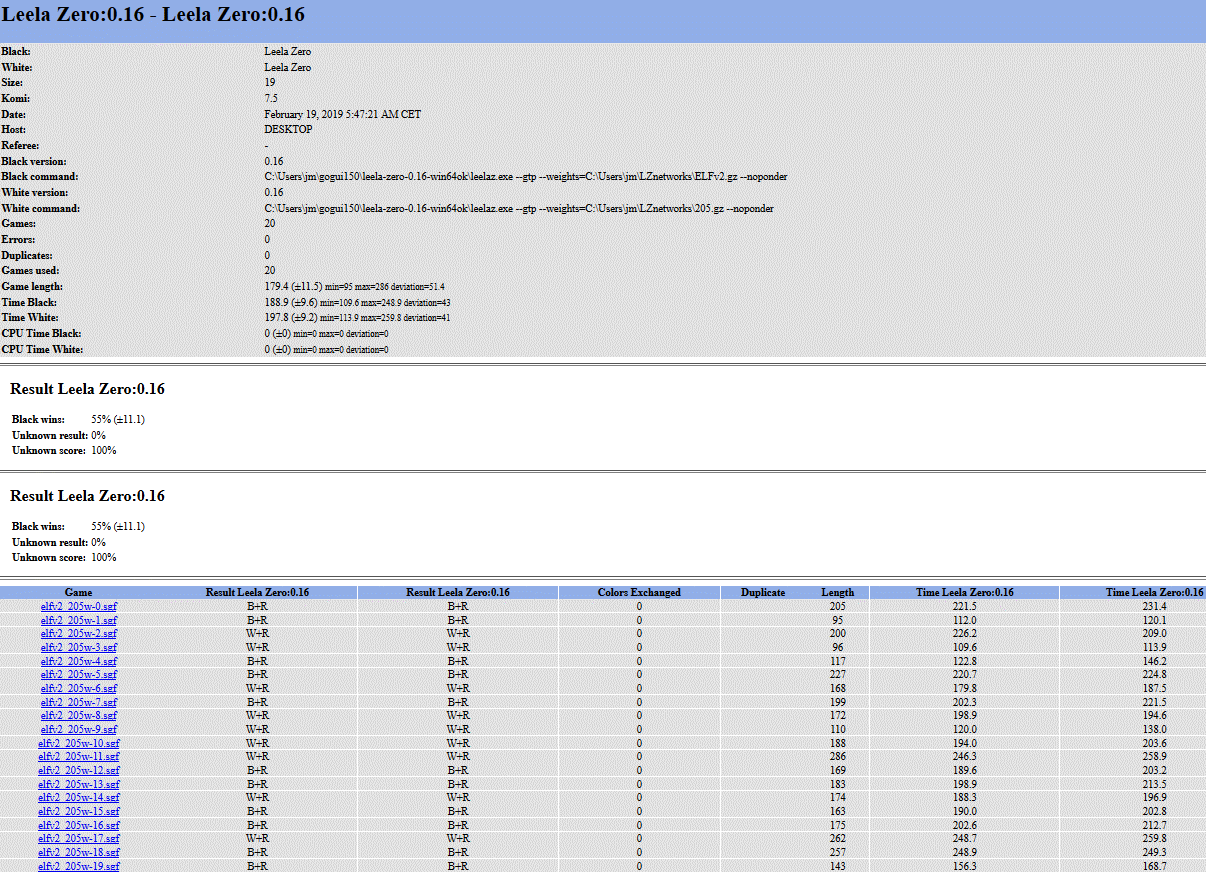Click the Length column header
1206x877 pixels.
[x=838, y=592]
